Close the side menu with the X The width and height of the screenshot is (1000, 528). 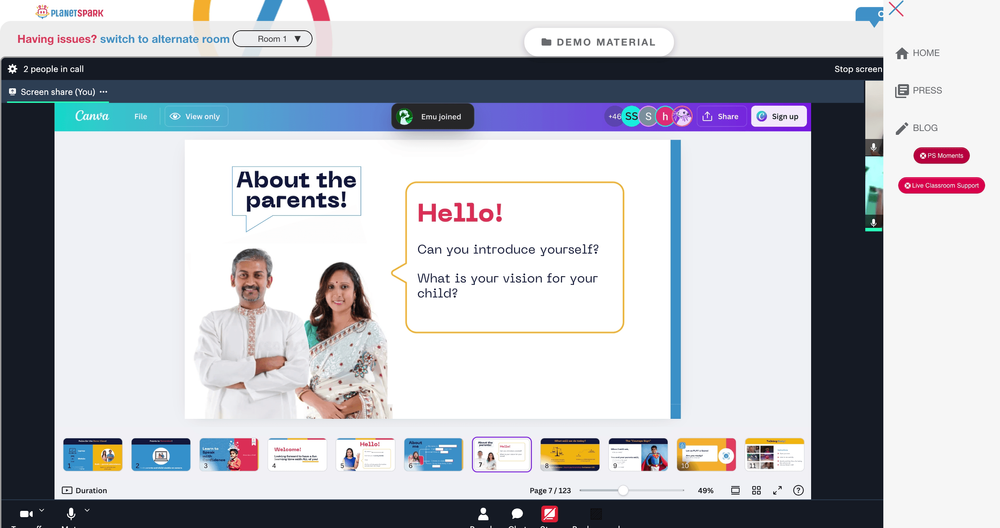896,8
